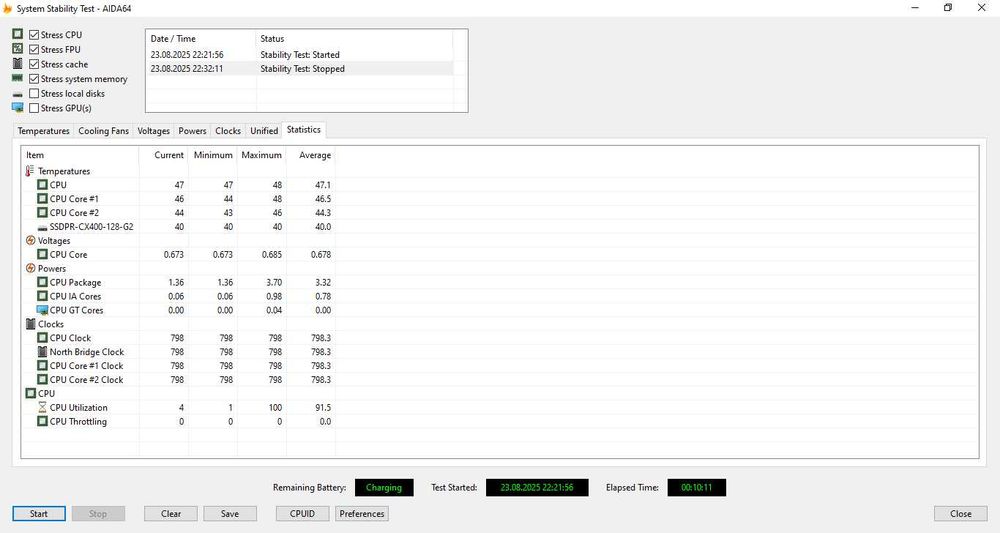
Task: Open the Voltages tab
Action: tap(154, 131)
